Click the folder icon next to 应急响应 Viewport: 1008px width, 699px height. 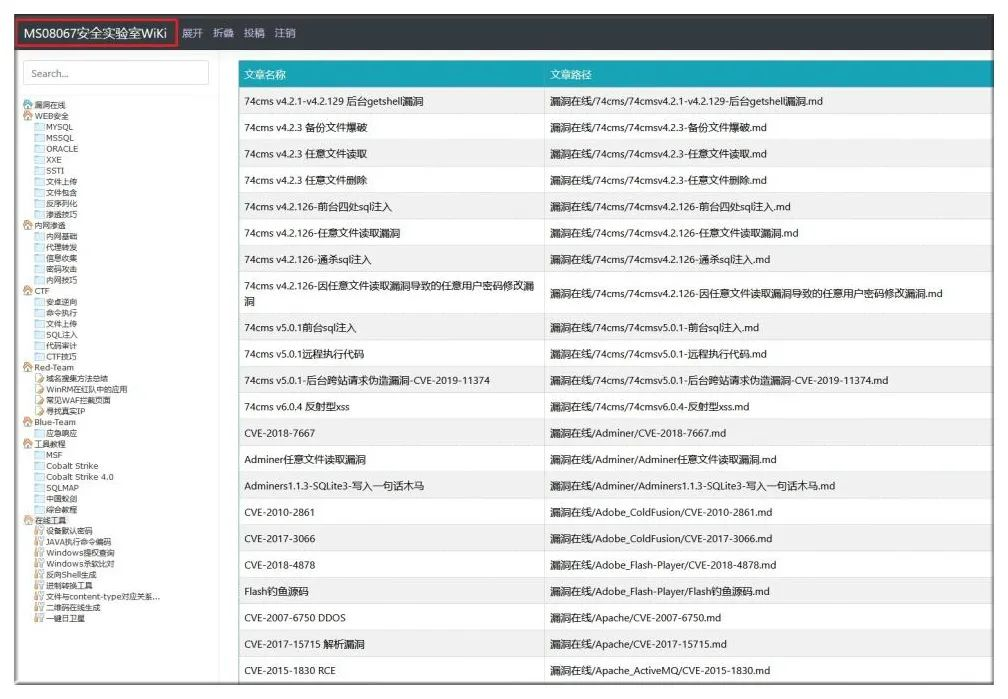[x=39, y=433]
